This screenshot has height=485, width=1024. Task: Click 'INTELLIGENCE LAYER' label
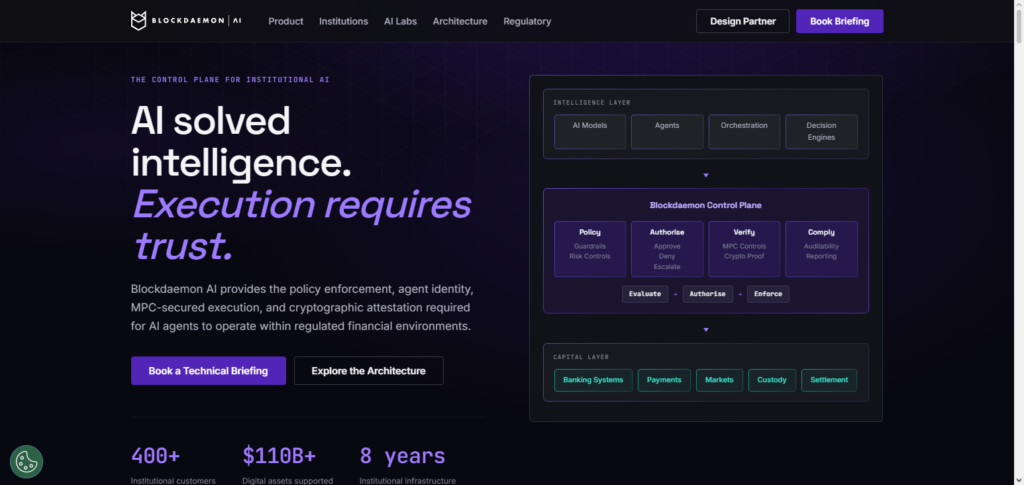[592, 102]
